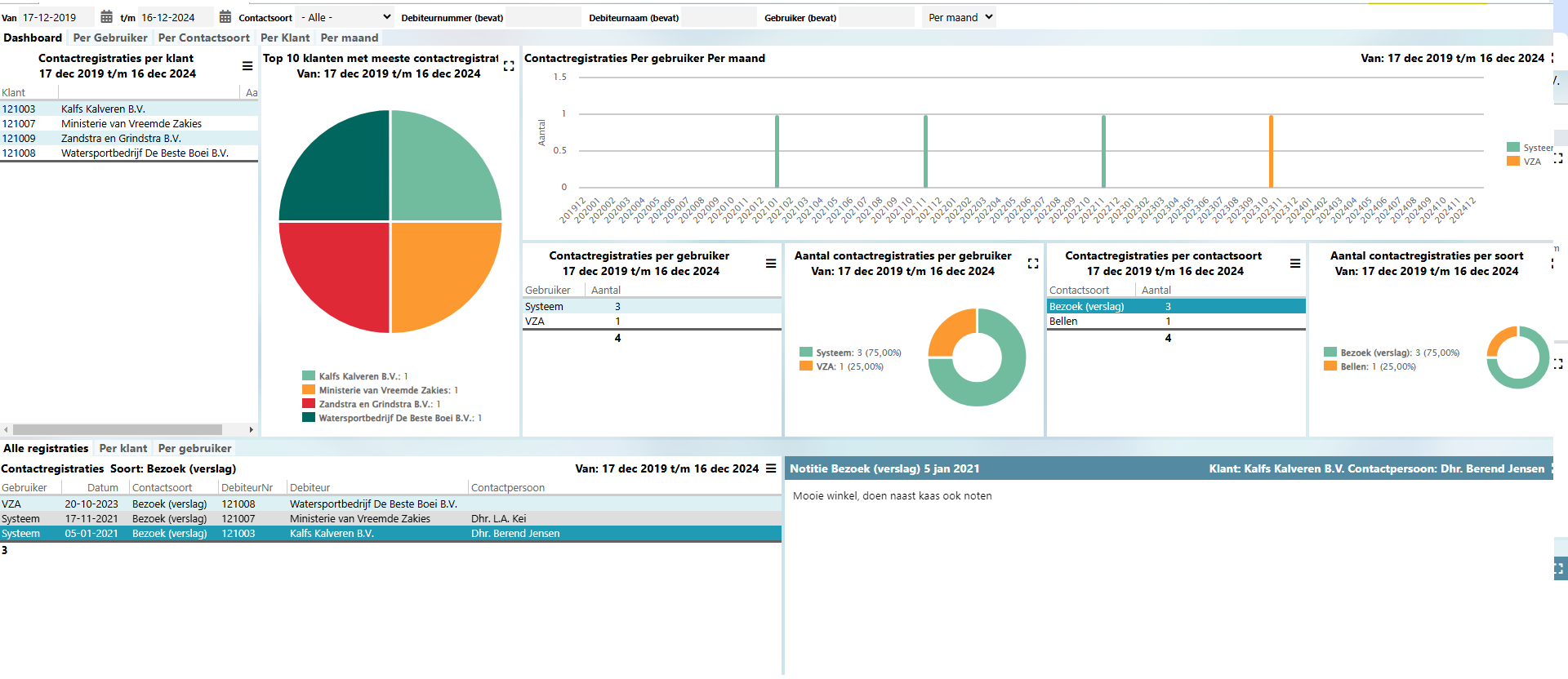1568x679 pixels.
Task: Maximize the Top 10 klanten pie chart
Action: click(x=509, y=66)
